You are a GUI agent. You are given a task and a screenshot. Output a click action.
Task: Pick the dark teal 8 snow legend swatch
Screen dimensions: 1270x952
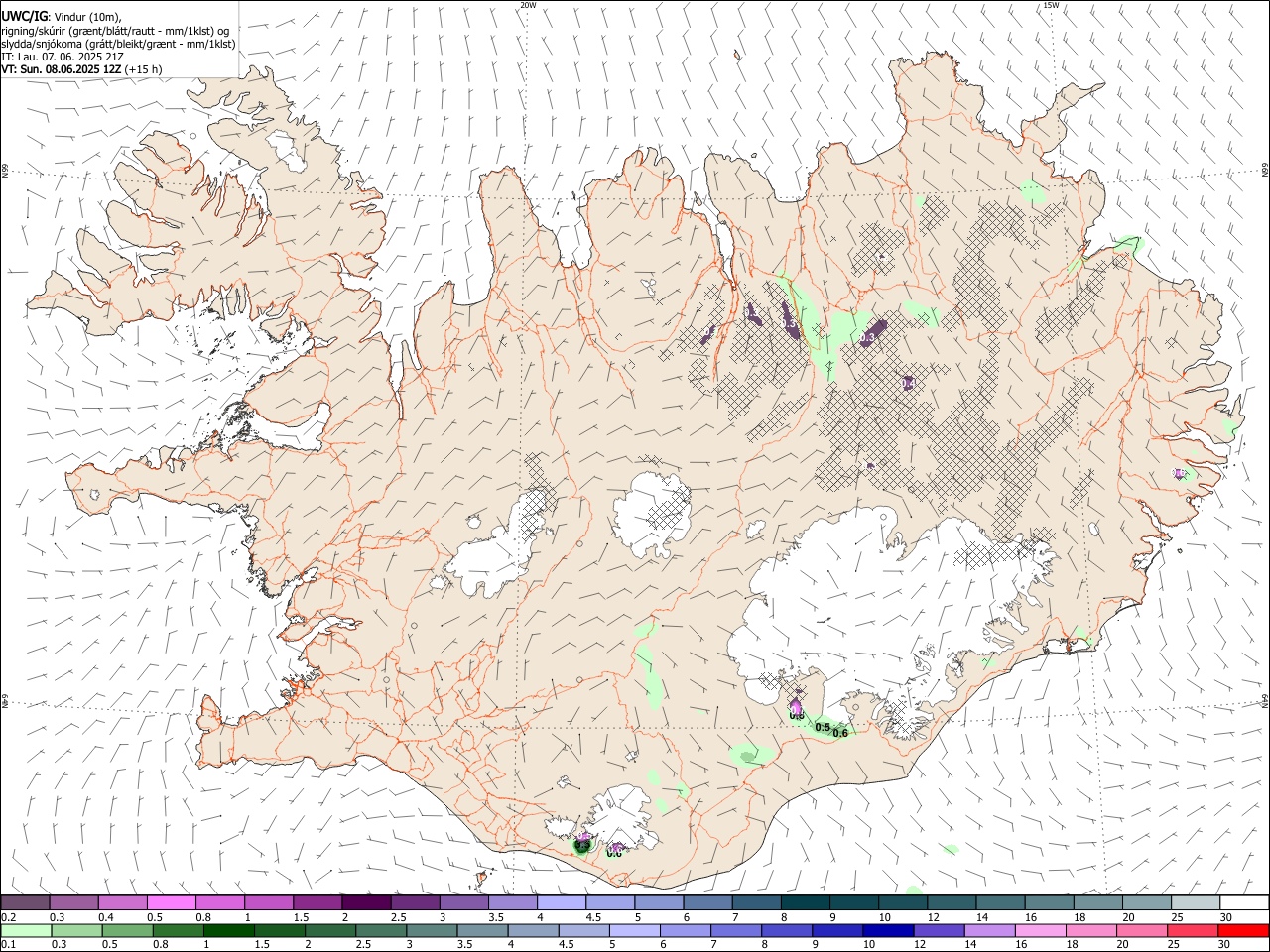click(x=806, y=903)
